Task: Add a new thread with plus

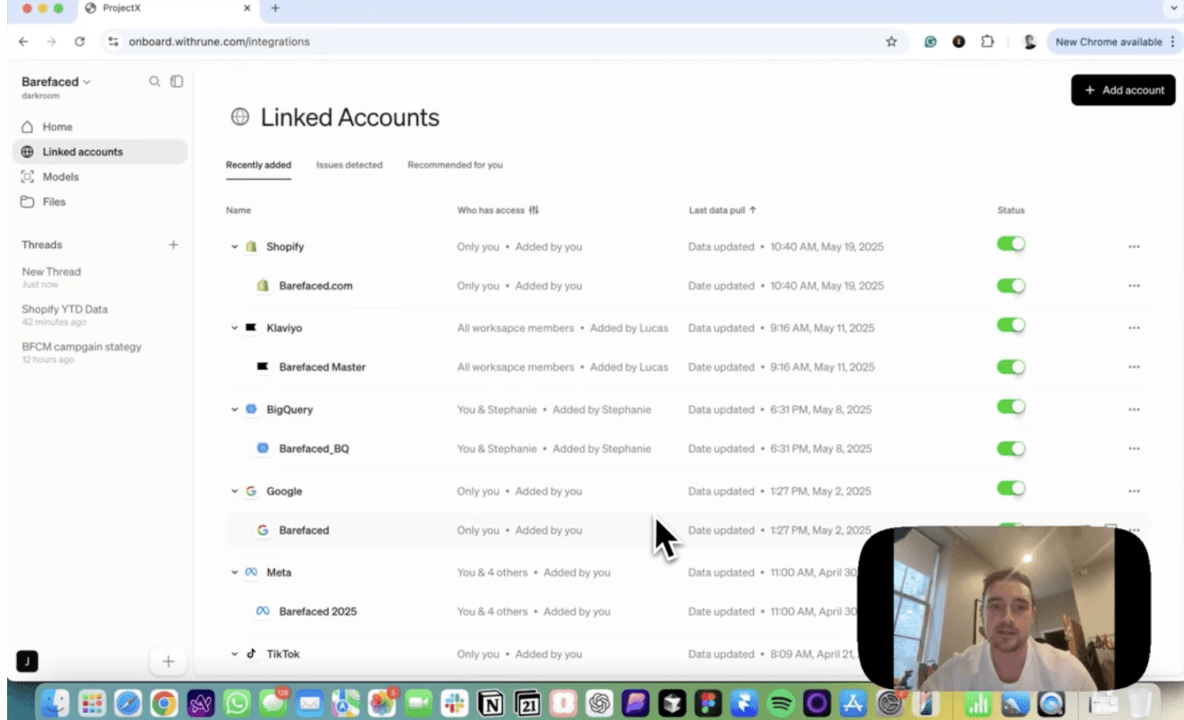Action: click(174, 245)
